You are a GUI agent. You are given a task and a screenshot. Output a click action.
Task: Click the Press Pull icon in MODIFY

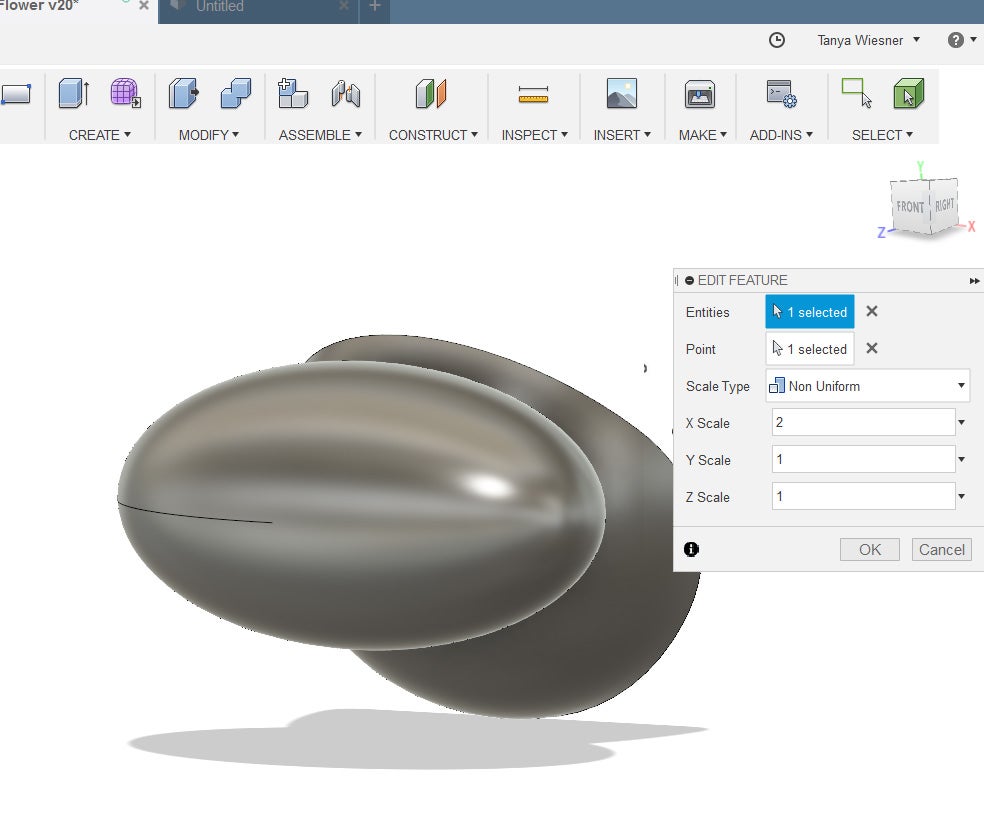[x=184, y=94]
